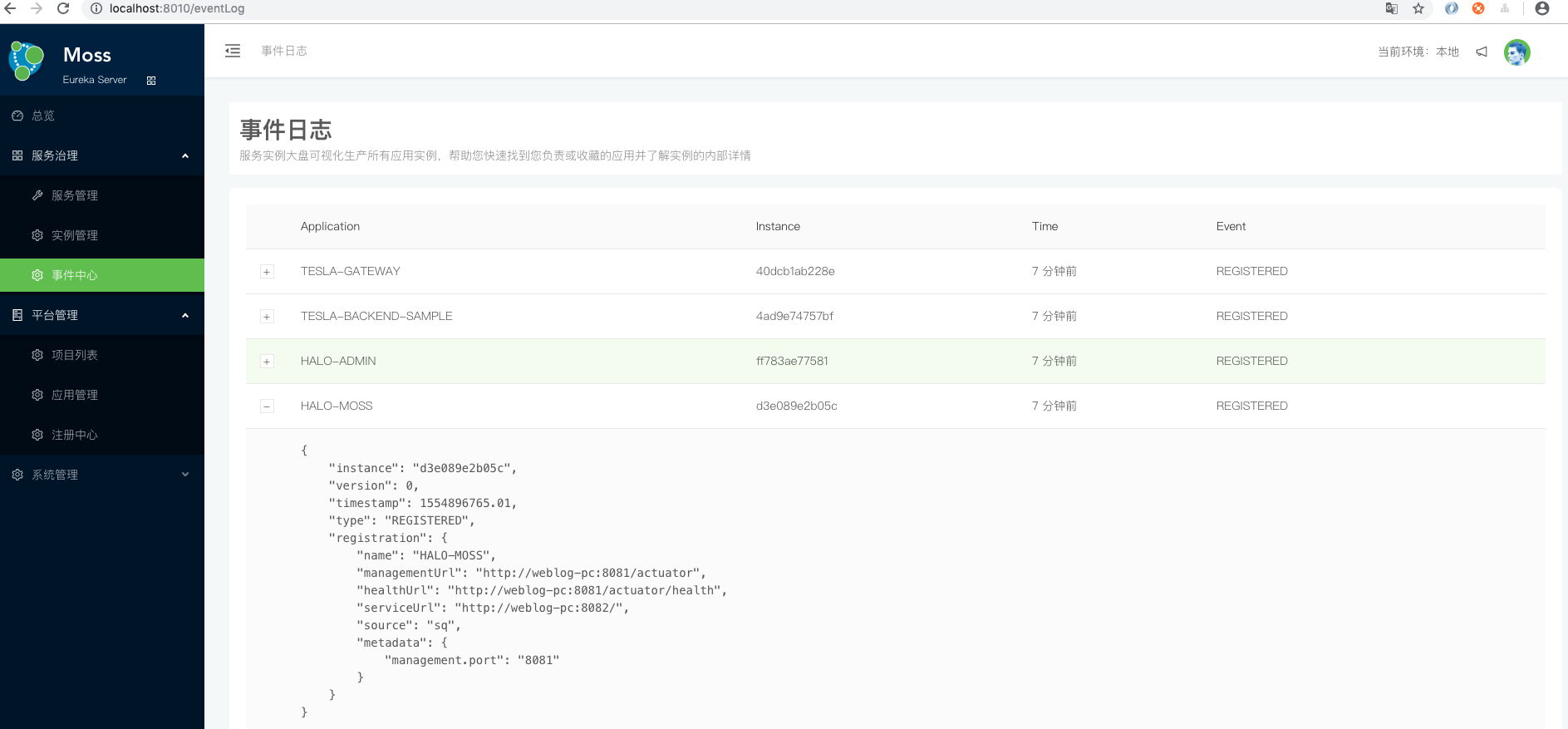Bookmark page with browser star icon
The width and height of the screenshot is (1568, 729).
[1418, 8]
